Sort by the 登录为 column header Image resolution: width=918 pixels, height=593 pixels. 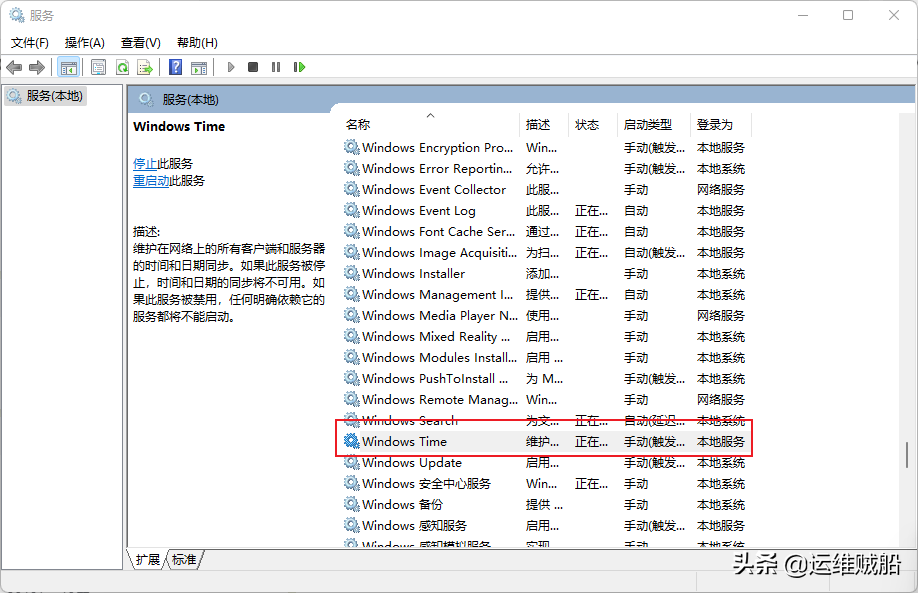pos(721,124)
